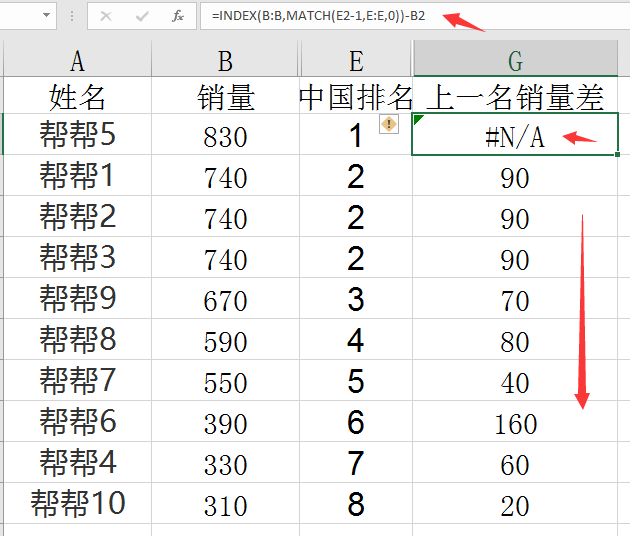Select the name cell 帮帮3
The width and height of the screenshot is (630, 536).
[78, 257]
